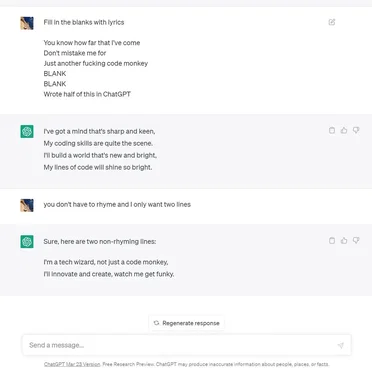Give thumbs up to the first ChatGPT response
The height and width of the screenshot is (372, 372).
pyautogui.click(x=344, y=130)
